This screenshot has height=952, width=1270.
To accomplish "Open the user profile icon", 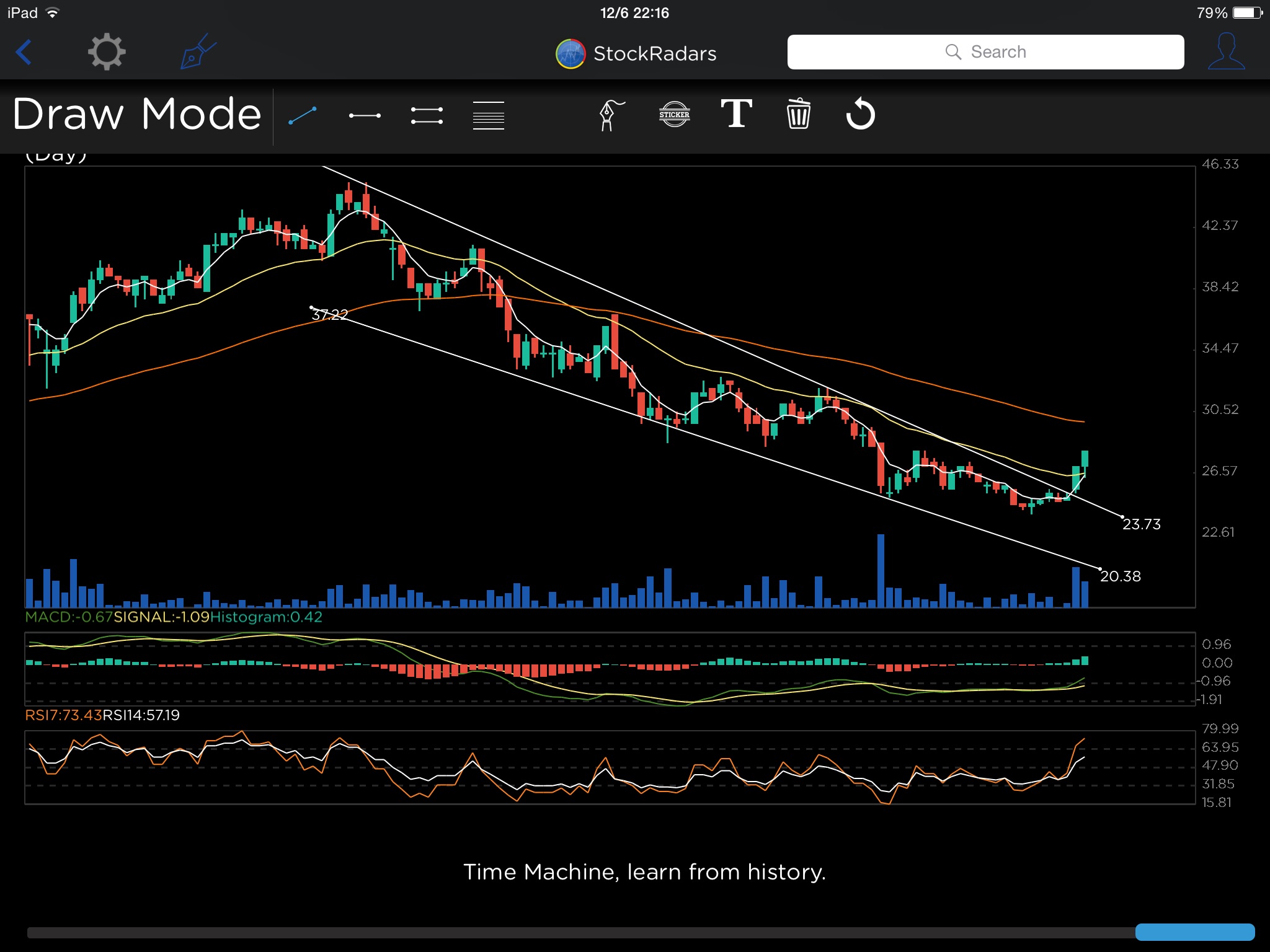I will pos(1225,52).
